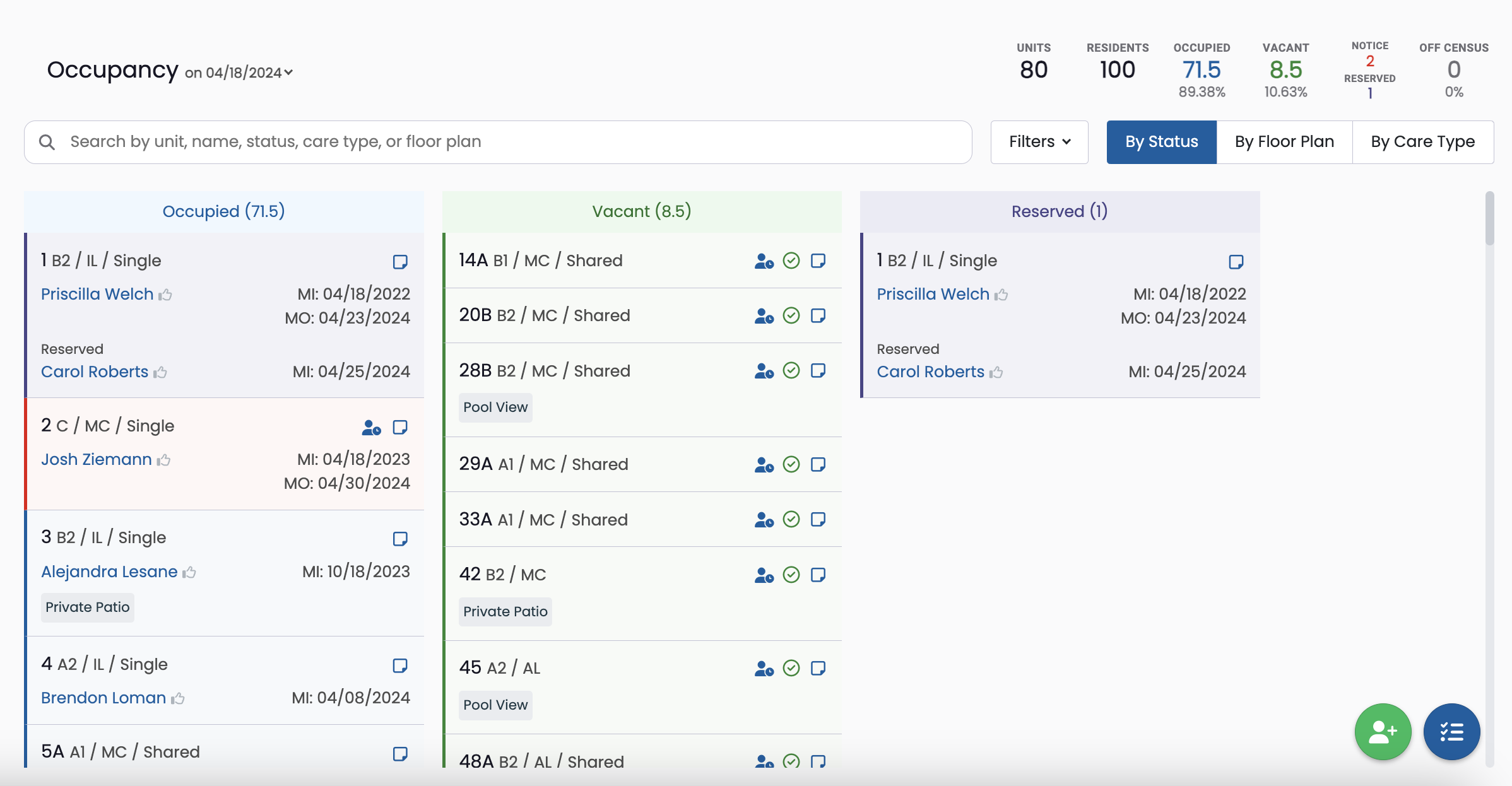The height and width of the screenshot is (786, 1512).
Task: Click green check icon for unit 28B
Action: tap(791, 370)
